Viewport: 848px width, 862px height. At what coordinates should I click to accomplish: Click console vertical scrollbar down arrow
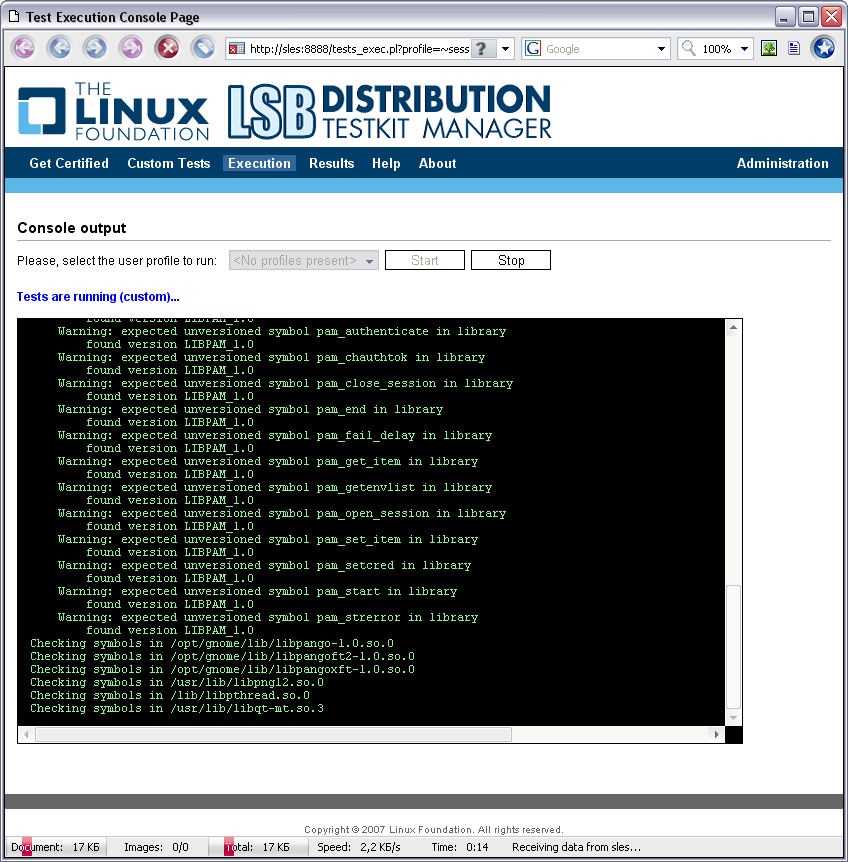click(733, 718)
